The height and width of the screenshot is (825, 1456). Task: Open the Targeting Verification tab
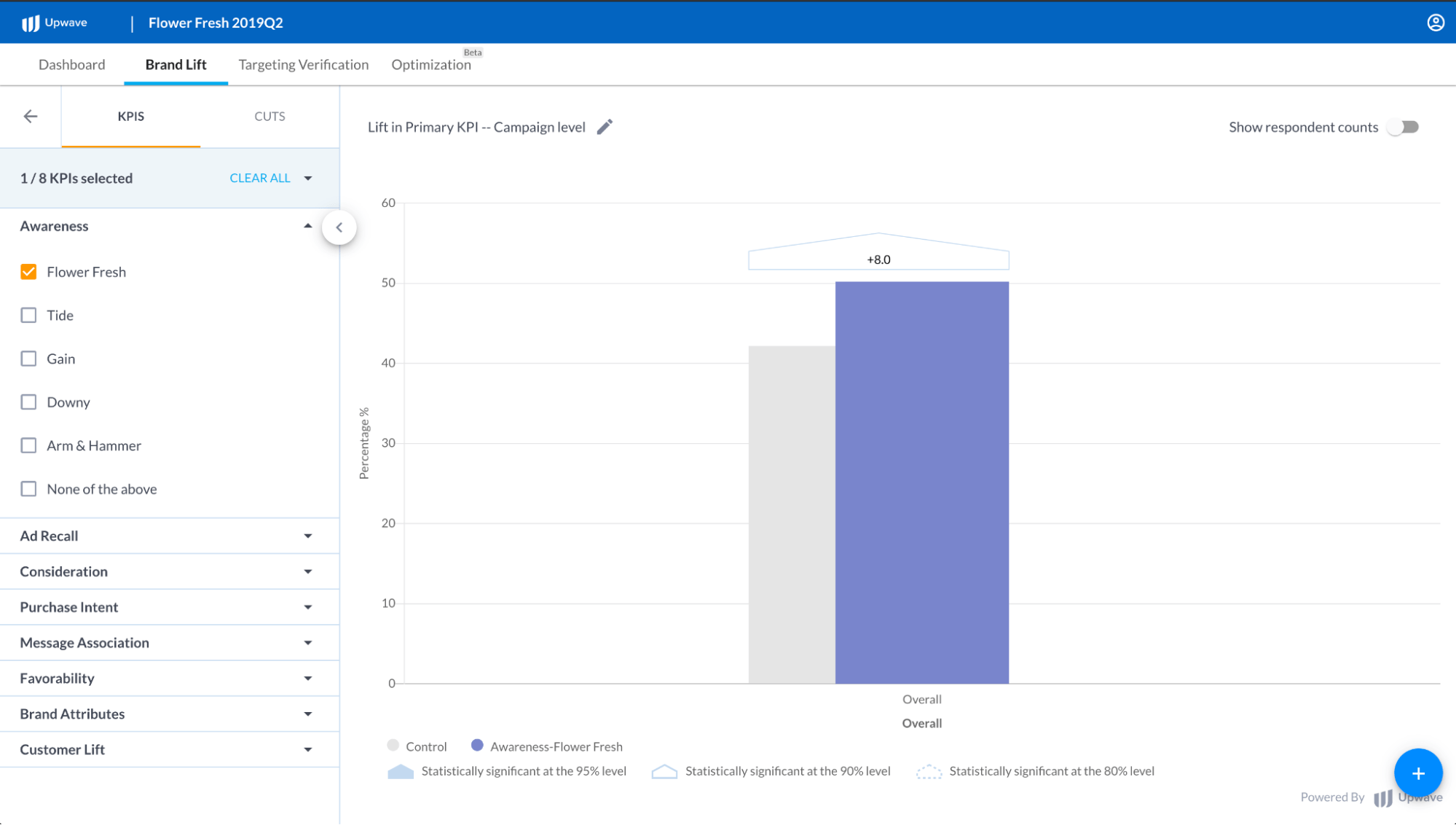click(x=304, y=64)
